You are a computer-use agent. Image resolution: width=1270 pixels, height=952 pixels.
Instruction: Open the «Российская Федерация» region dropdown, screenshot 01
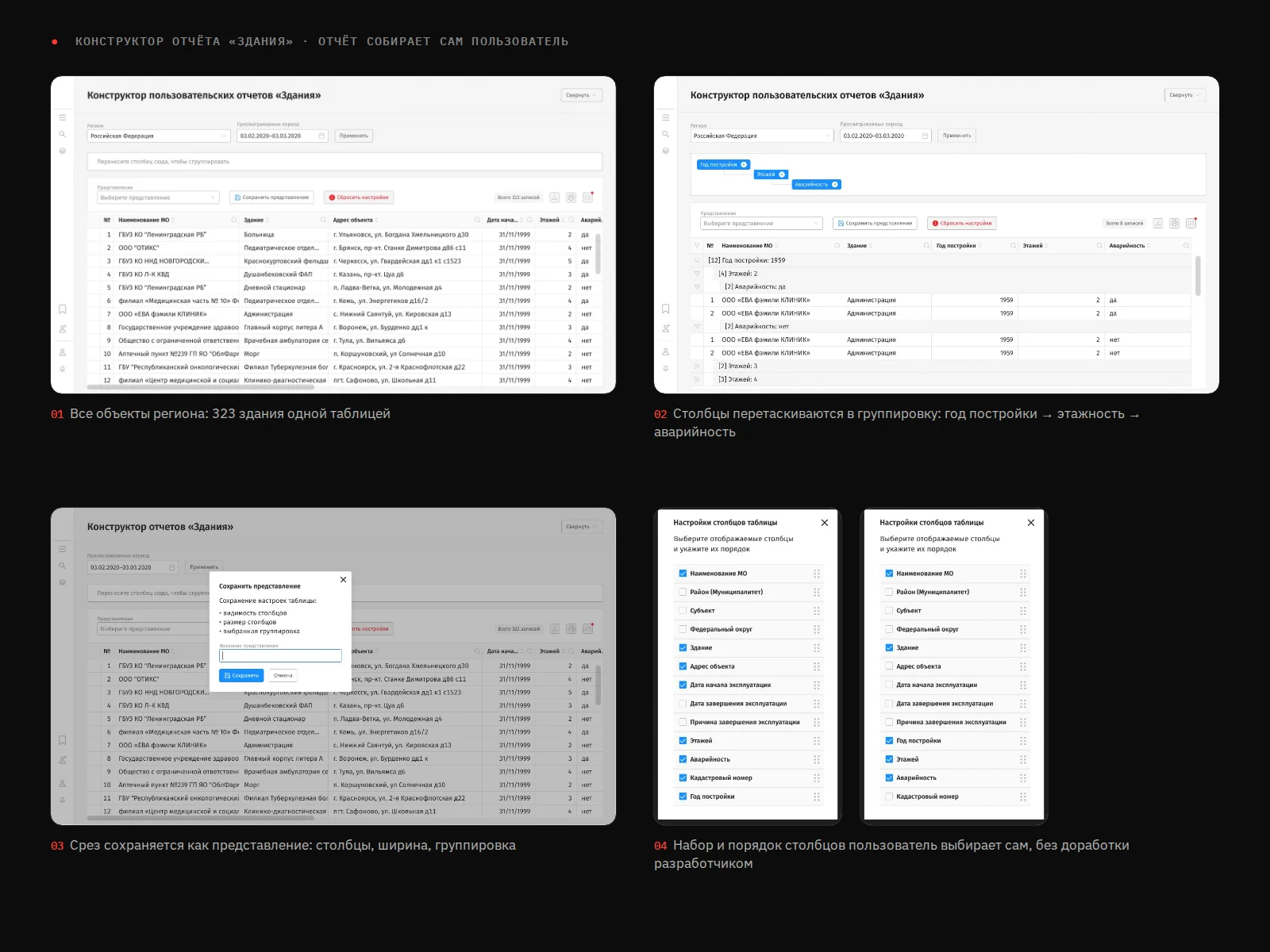click(x=159, y=136)
